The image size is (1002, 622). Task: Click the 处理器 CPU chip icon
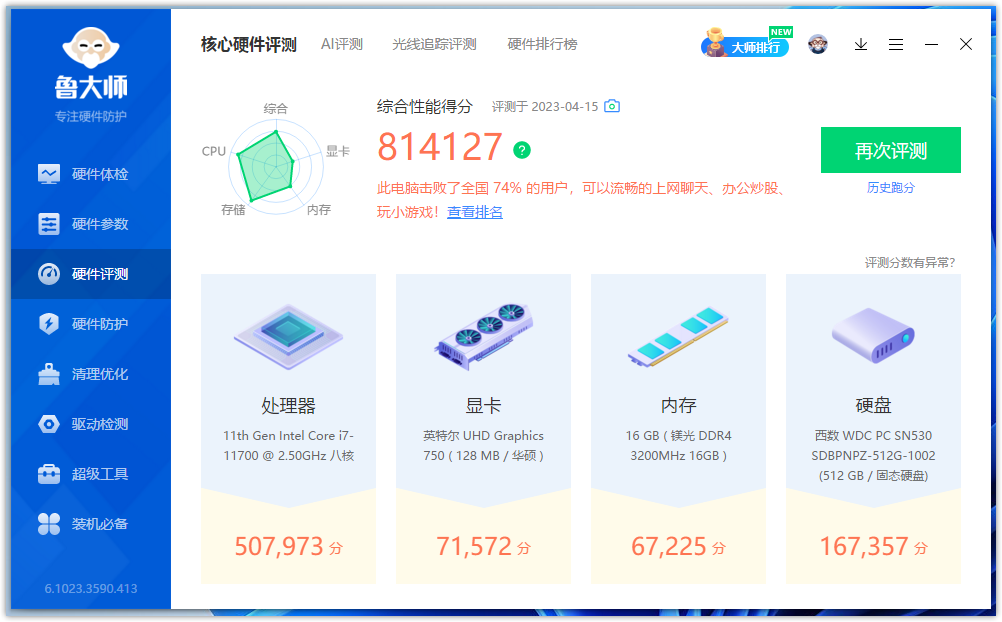click(288, 337)
